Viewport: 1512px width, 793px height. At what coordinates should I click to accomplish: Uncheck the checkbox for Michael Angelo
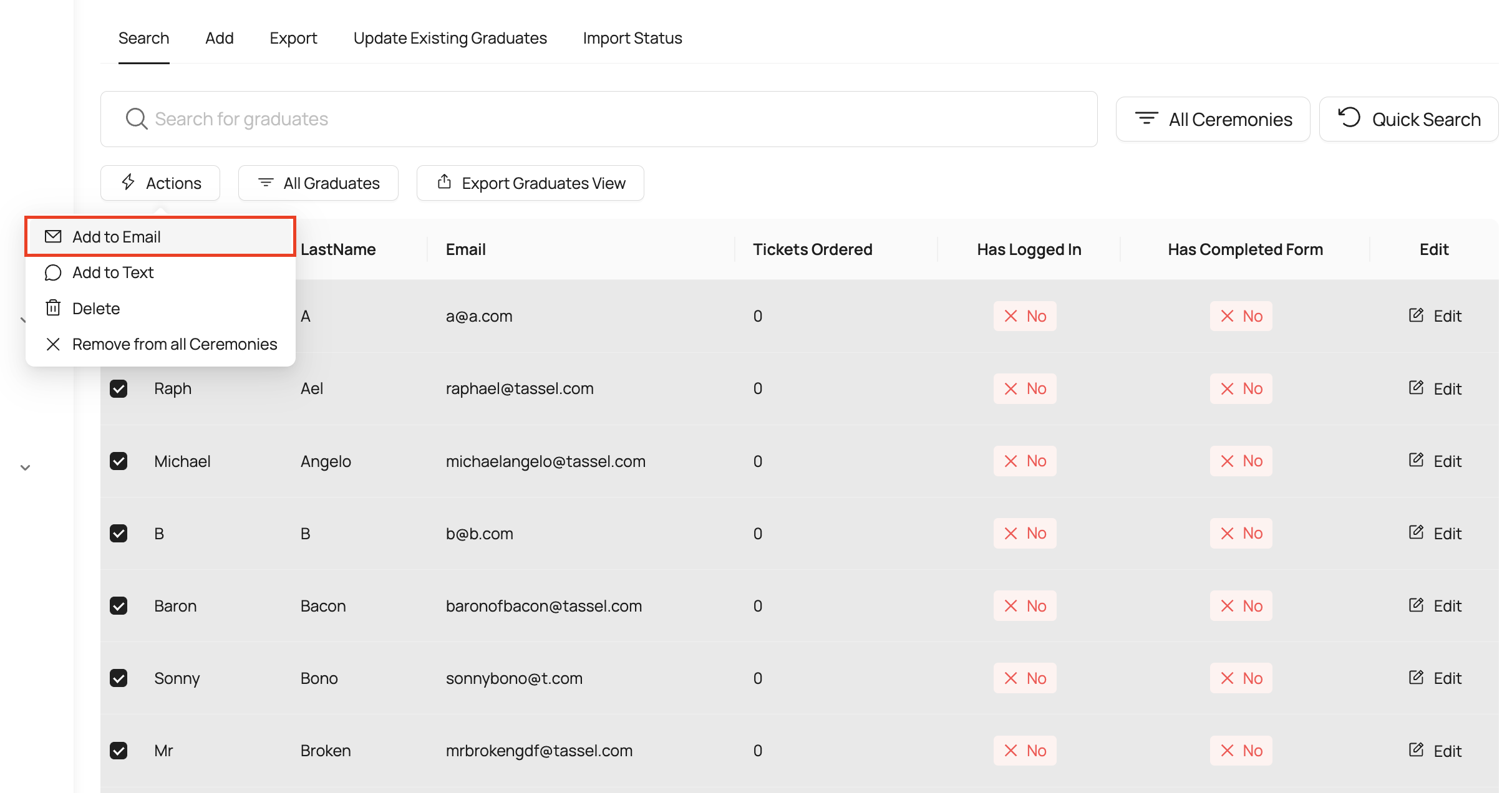tap(119, 461)
